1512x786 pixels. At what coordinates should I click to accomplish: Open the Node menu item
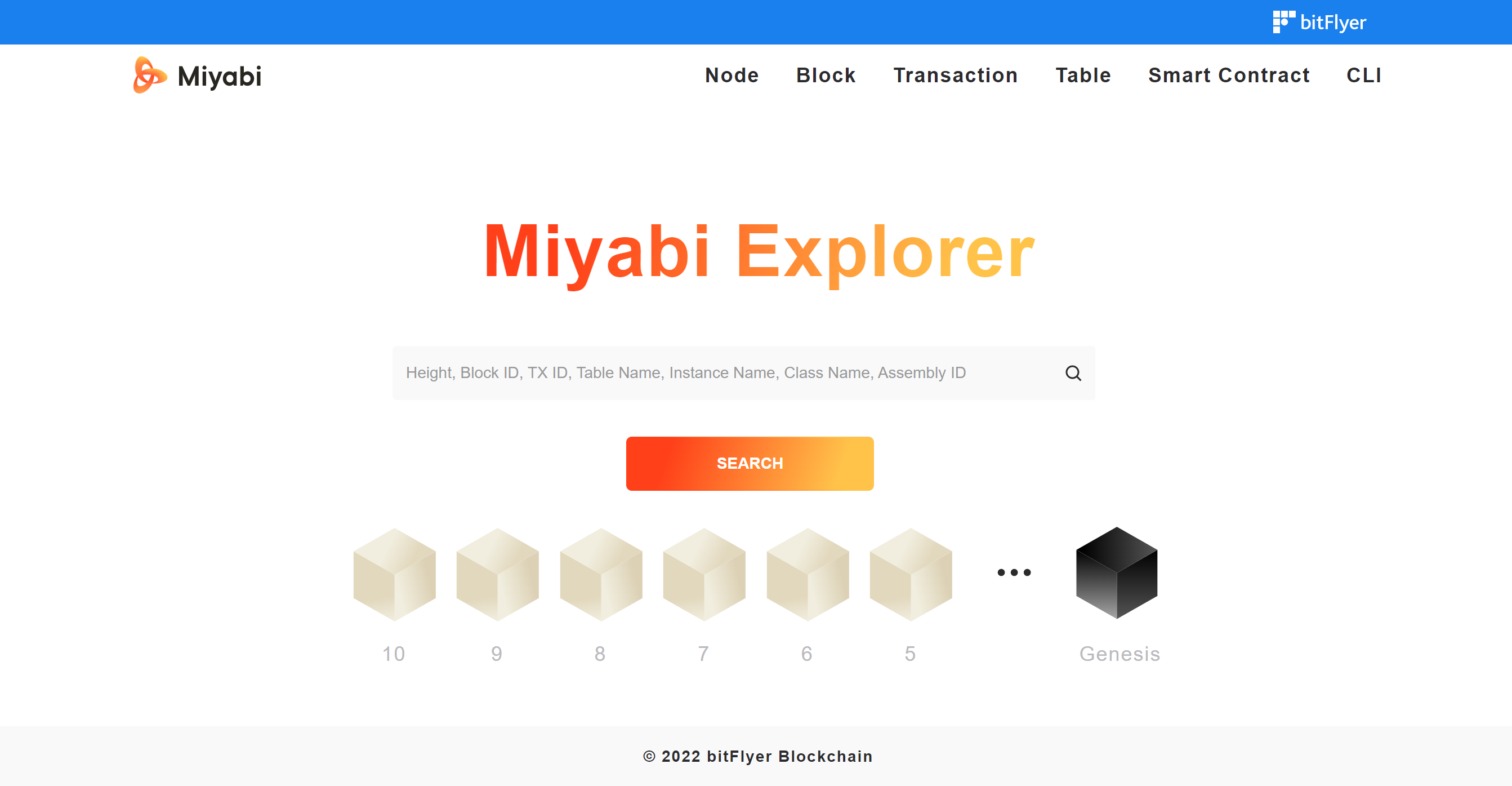coord(732,75)
